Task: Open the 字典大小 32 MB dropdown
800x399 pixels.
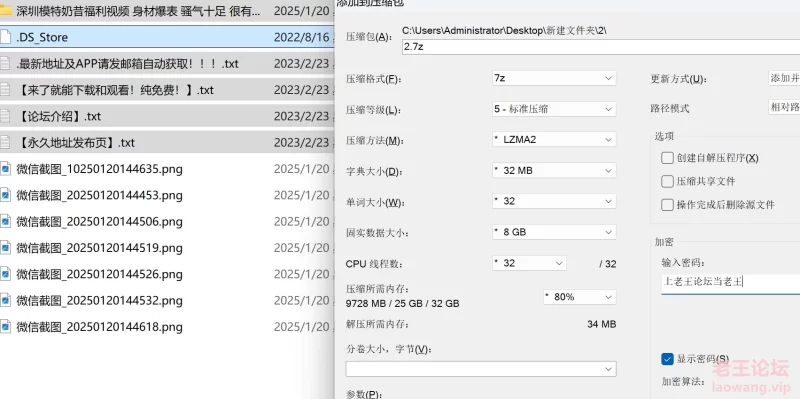Action: (x=554, y=170)
